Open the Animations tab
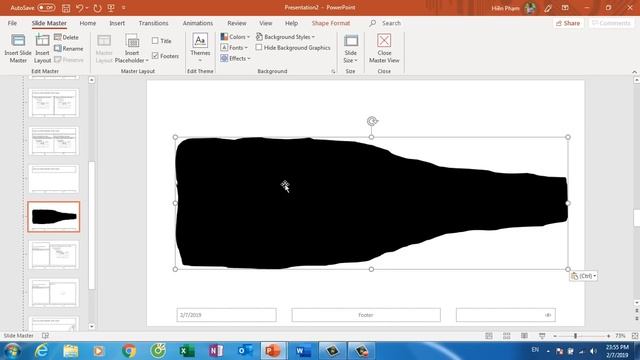The image size is (640, 360). [198, 23]
